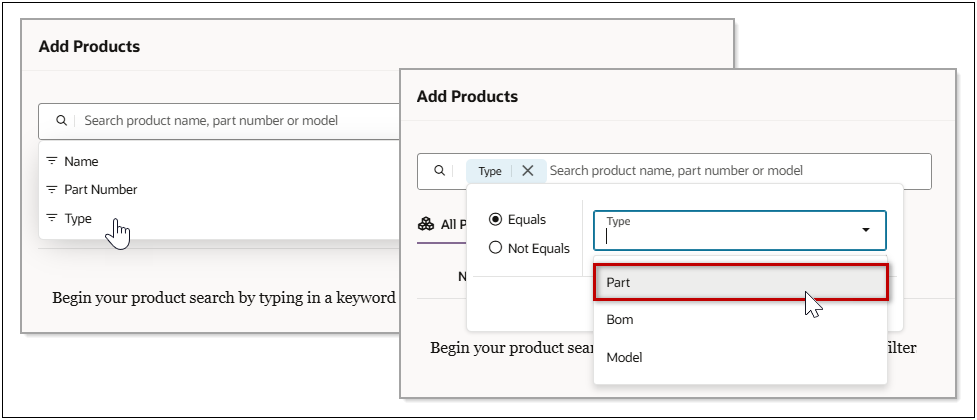Choose Bom from the Type list
The image size is (977, 420).
[x=739, y=320]
